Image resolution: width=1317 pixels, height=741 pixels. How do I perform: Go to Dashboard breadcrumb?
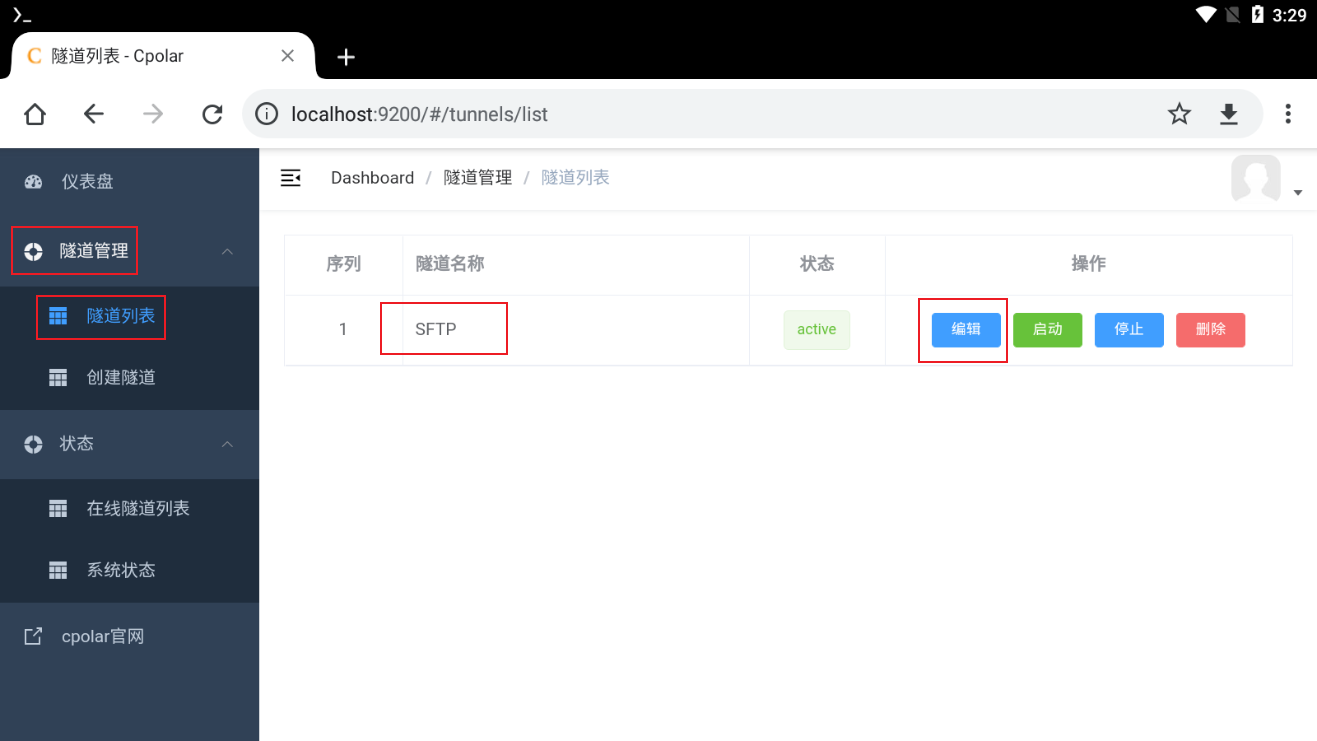(x=372, y=178)
